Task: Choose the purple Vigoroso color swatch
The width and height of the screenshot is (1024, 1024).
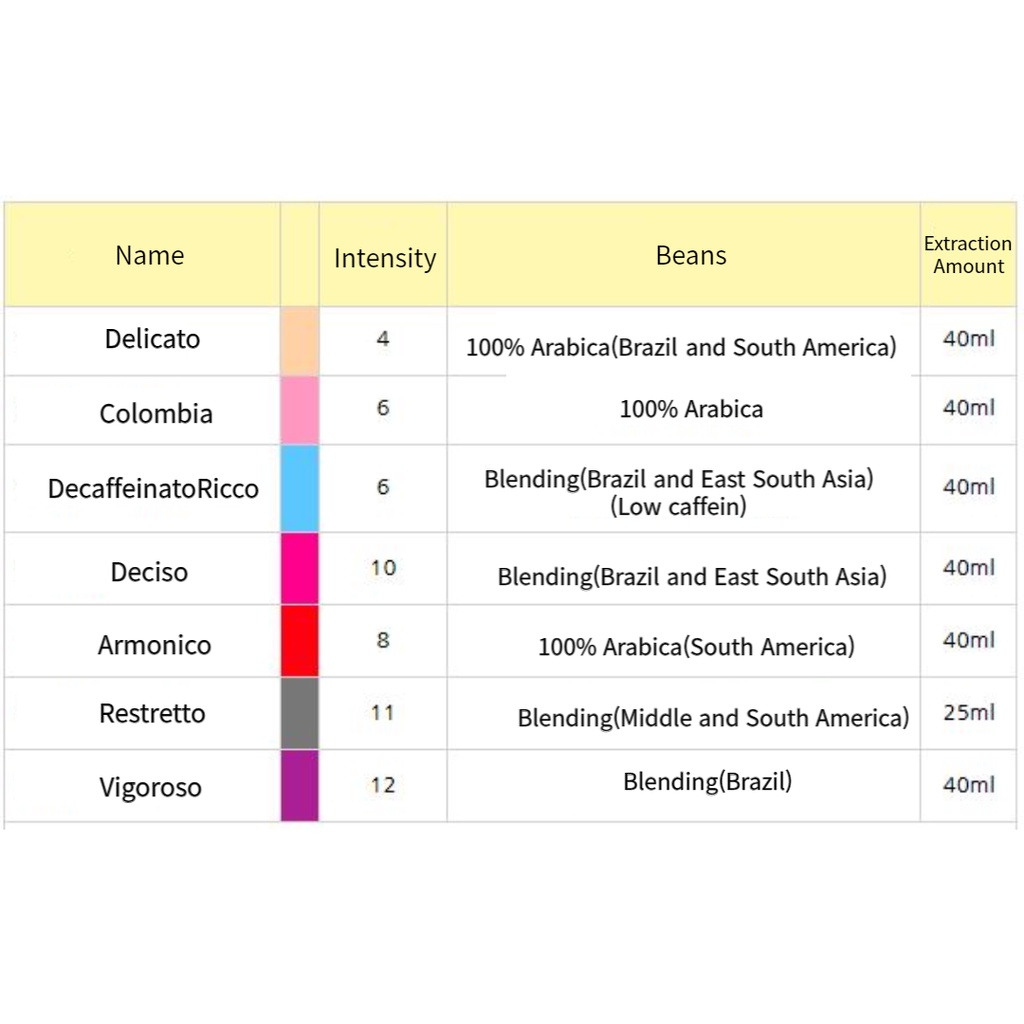Action: pyautogui.click(x=300, y=786)
